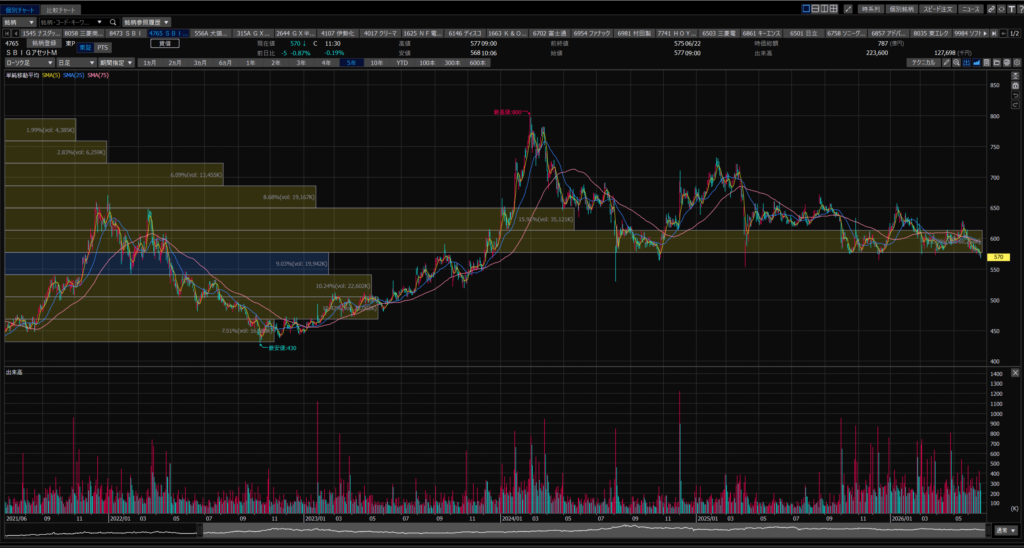Select the four-pane grid layout icon
This screenshot has width=1024, height=548.
[833, 9]
